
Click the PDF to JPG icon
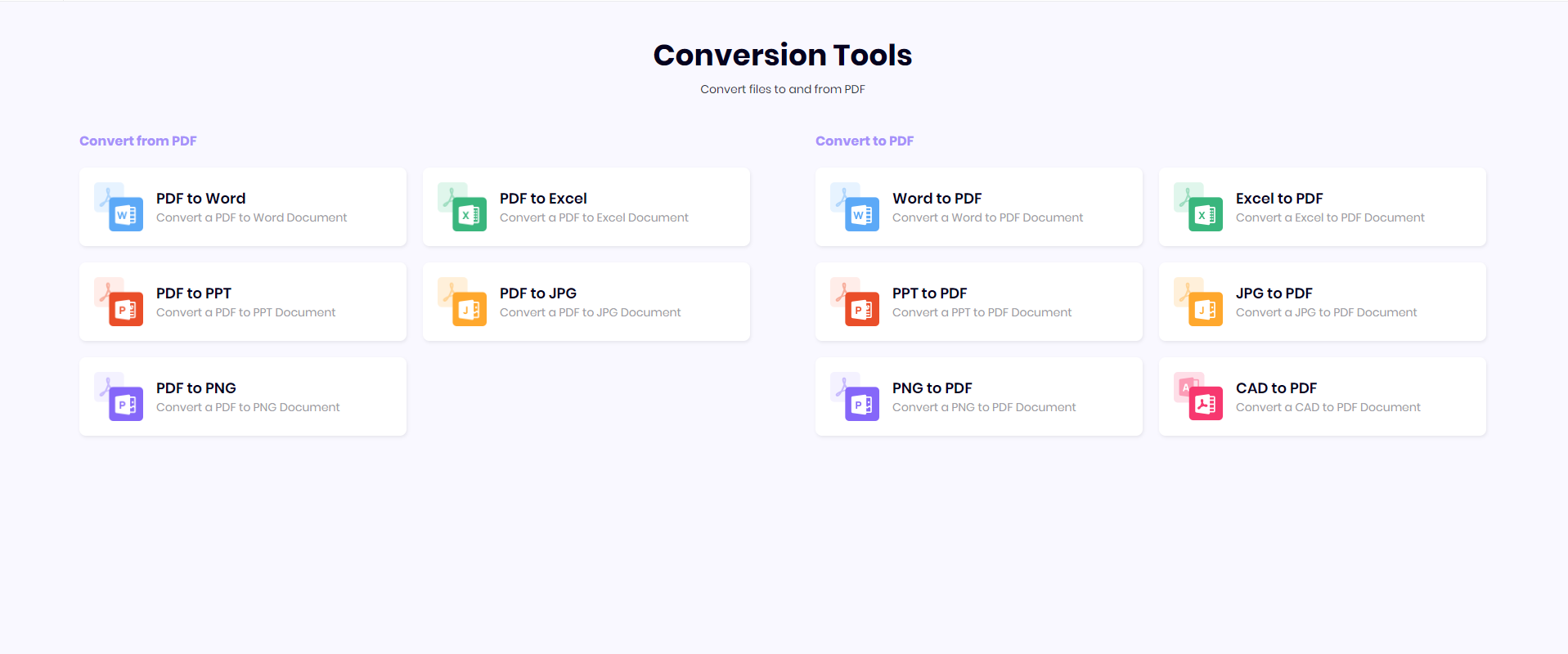tap(462, 302)
